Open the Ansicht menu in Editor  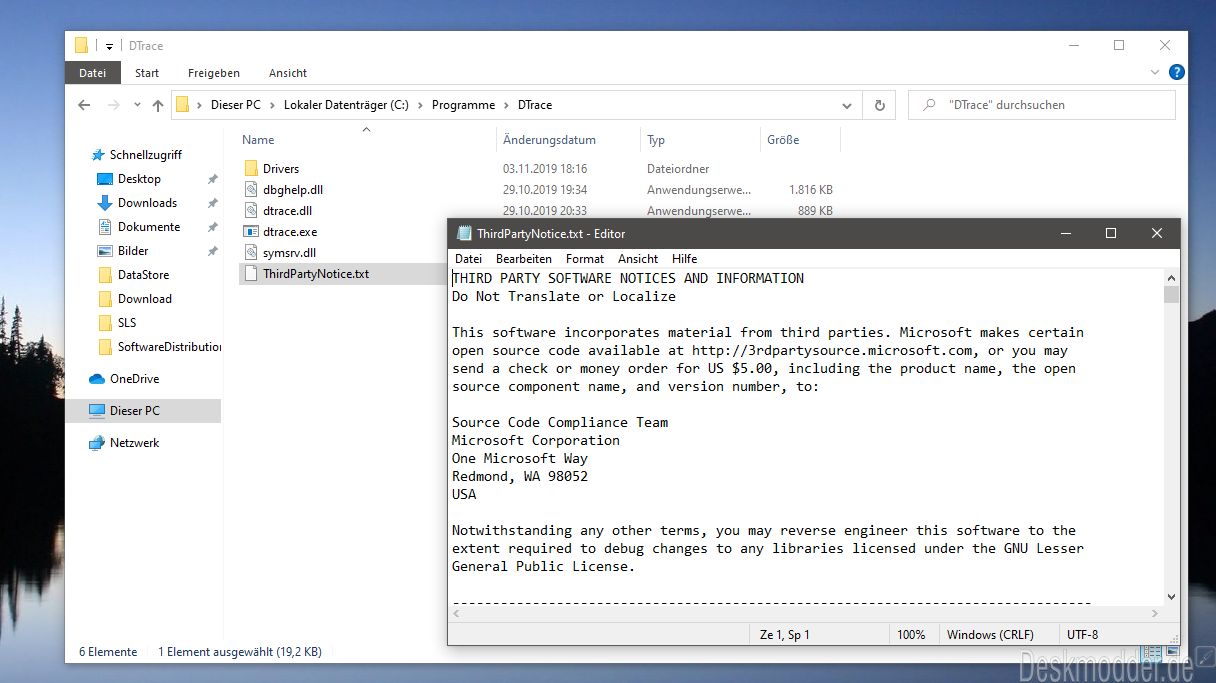(x=638, y=259)
